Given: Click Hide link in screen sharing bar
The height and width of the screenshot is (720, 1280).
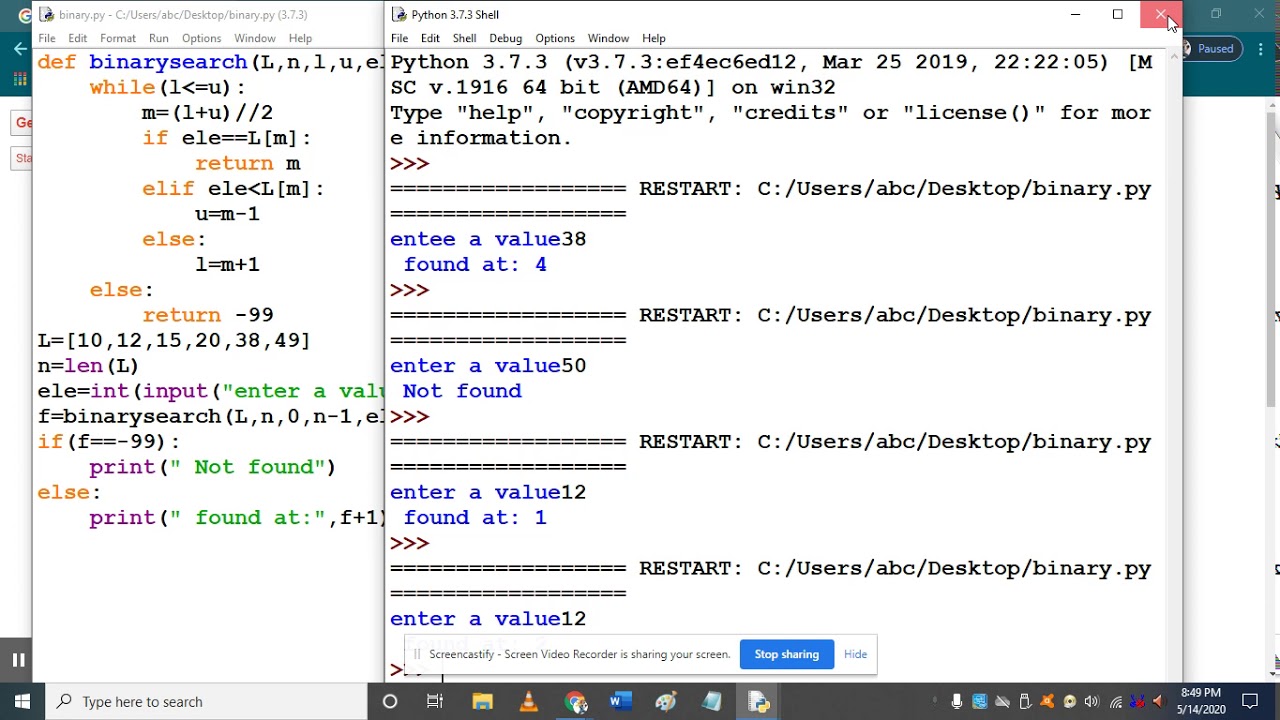Looking at the screenshot, I should click(855, 654).
